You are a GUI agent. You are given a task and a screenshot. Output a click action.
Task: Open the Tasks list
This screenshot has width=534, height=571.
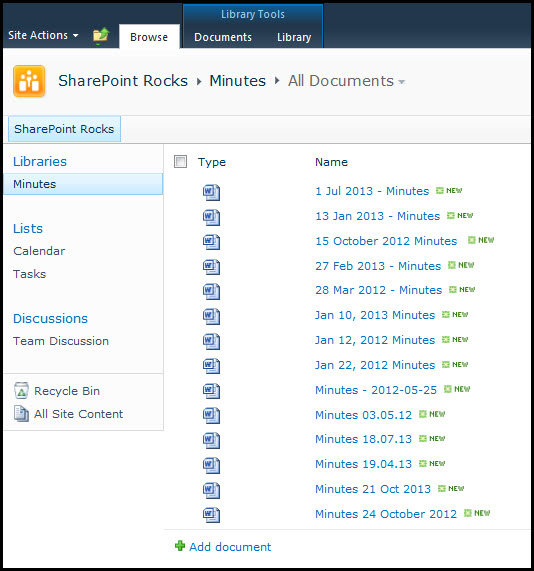30,274
